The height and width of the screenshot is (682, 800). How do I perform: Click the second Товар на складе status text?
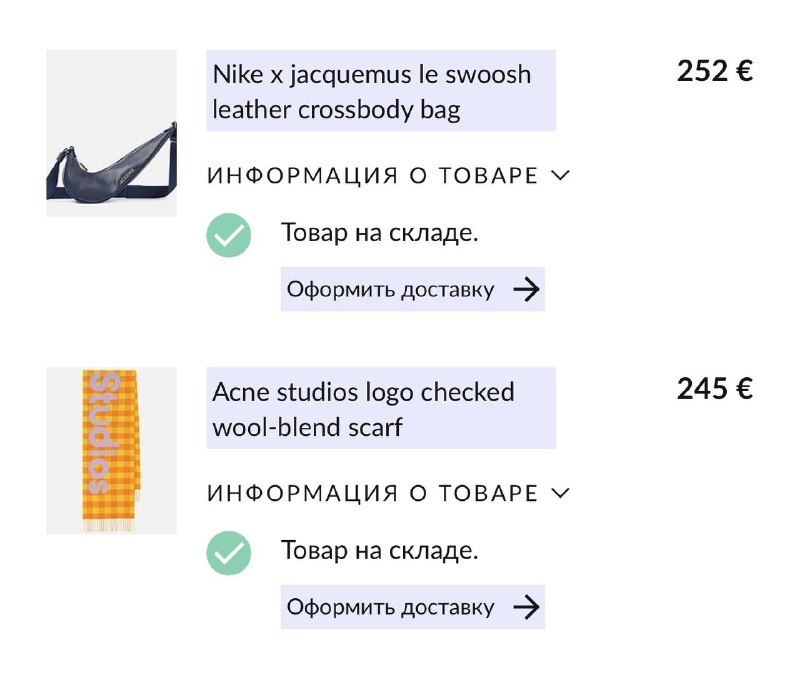[x=380, y=551]
